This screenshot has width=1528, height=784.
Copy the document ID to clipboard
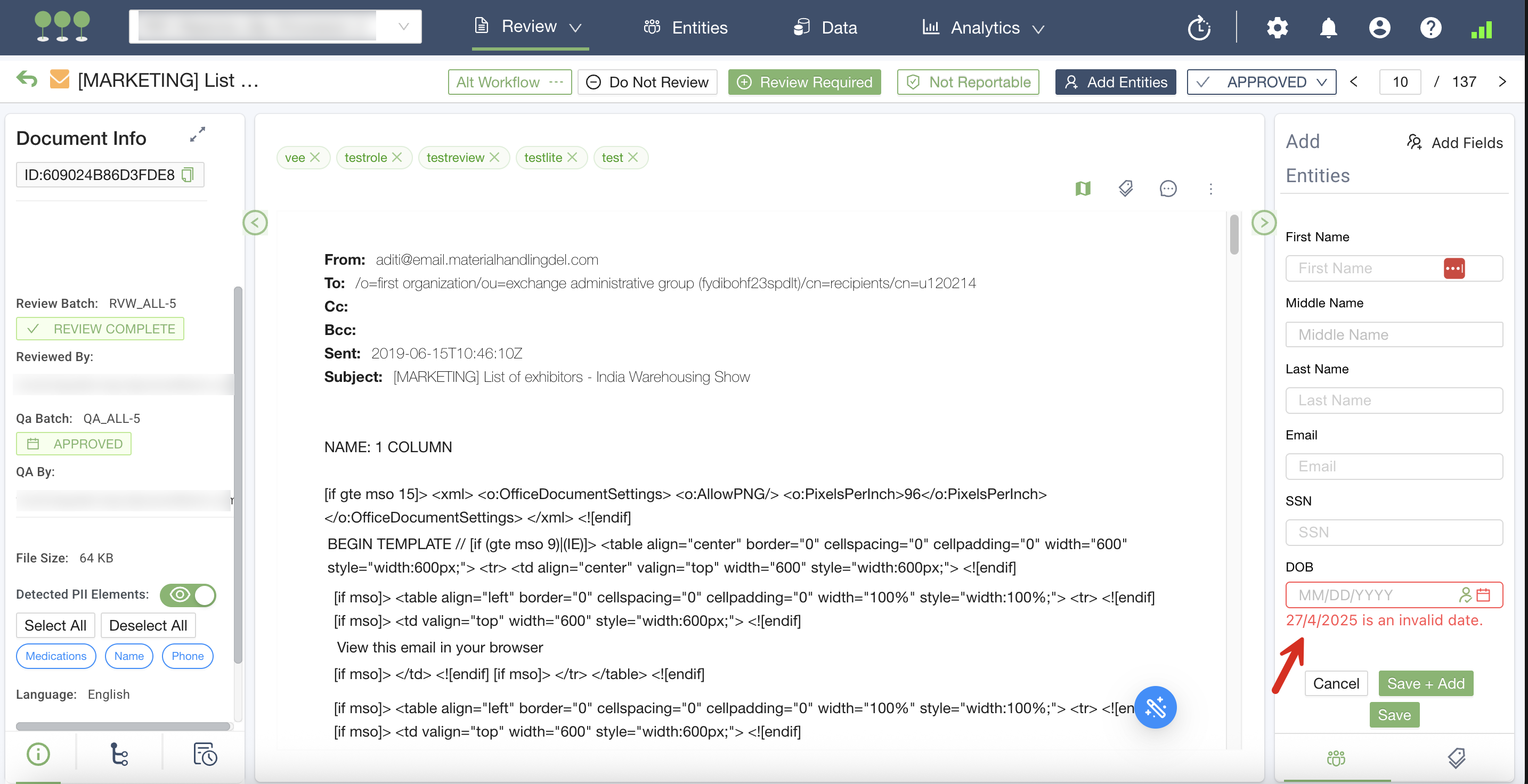coord(188,174)
